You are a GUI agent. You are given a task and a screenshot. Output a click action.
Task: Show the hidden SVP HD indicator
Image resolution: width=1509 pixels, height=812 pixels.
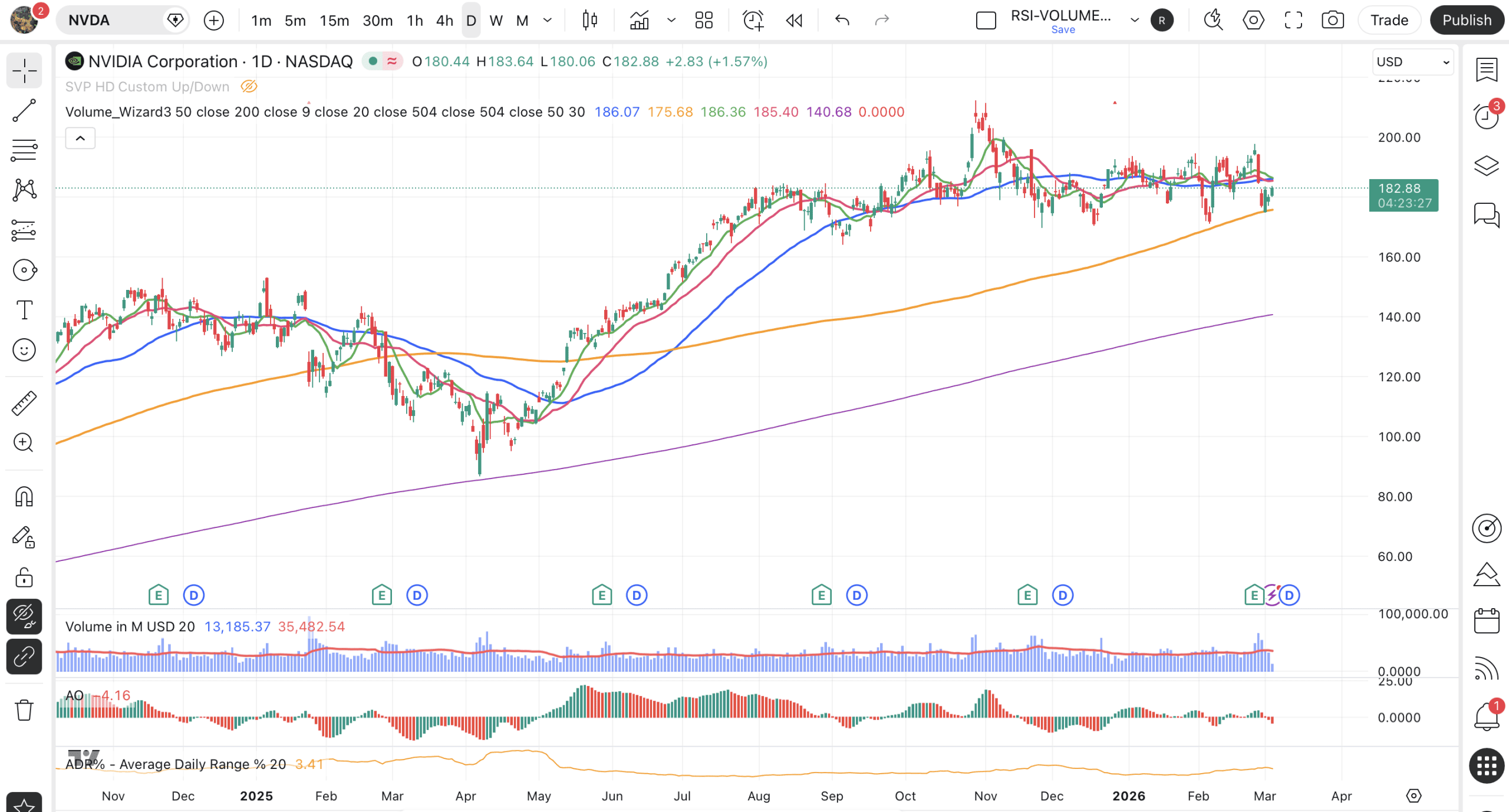coord(249,87)
